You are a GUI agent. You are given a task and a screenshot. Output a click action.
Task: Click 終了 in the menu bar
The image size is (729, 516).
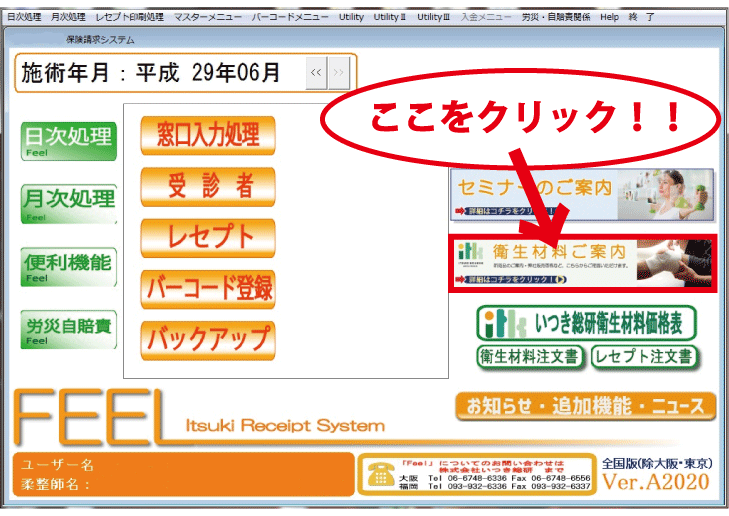(641, 17)
